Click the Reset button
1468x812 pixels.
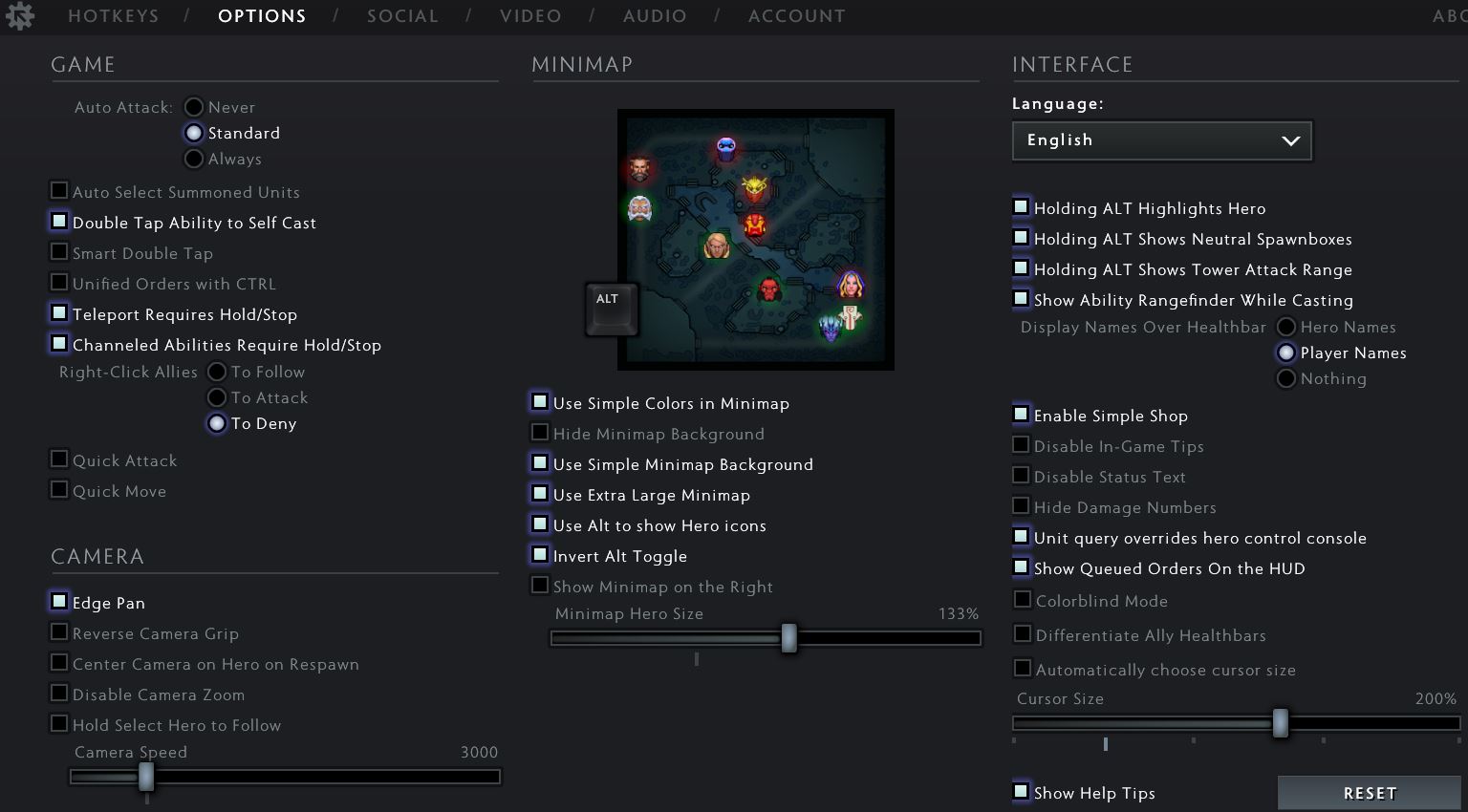(1369, 793)
